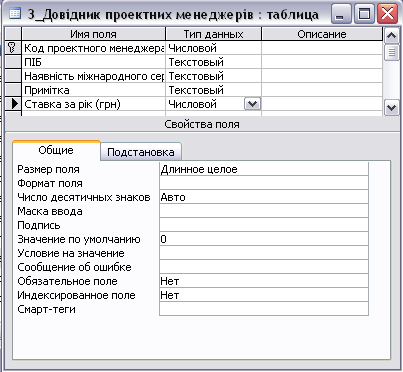
Task: Click the Текстовый type of ПІБ row
Action: click(x=213, y=62)
